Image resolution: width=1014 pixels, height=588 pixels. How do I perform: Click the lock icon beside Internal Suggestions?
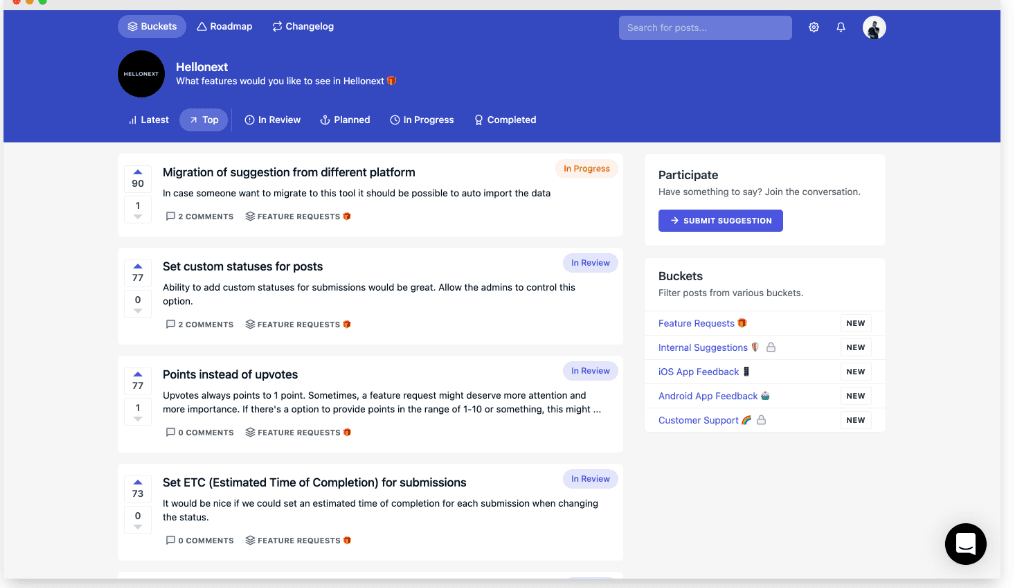[771, 347]
